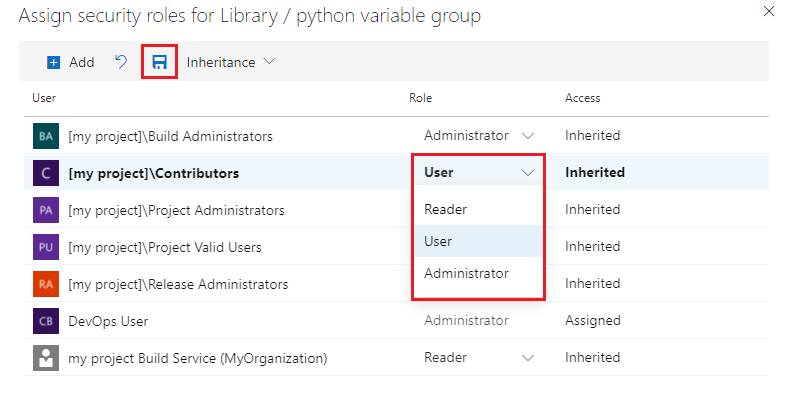The image size is (791, 400).
Task: Click the Add button label
Action: [x=81, y=62]
